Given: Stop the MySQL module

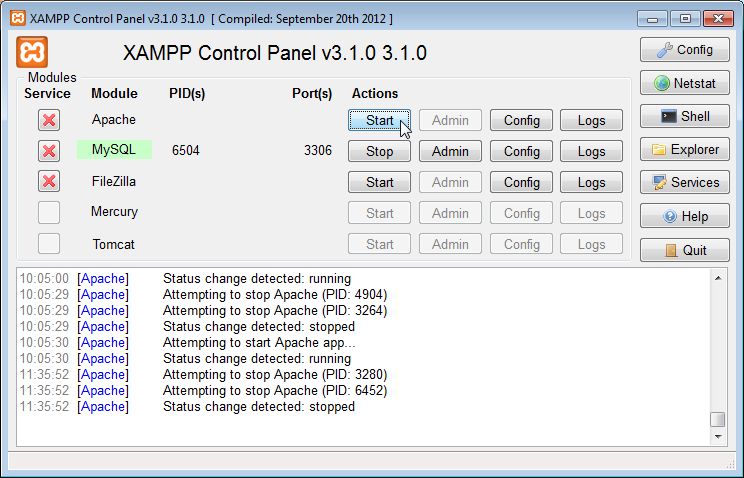Looking at the screenshot, I should [x=379, y=151].
